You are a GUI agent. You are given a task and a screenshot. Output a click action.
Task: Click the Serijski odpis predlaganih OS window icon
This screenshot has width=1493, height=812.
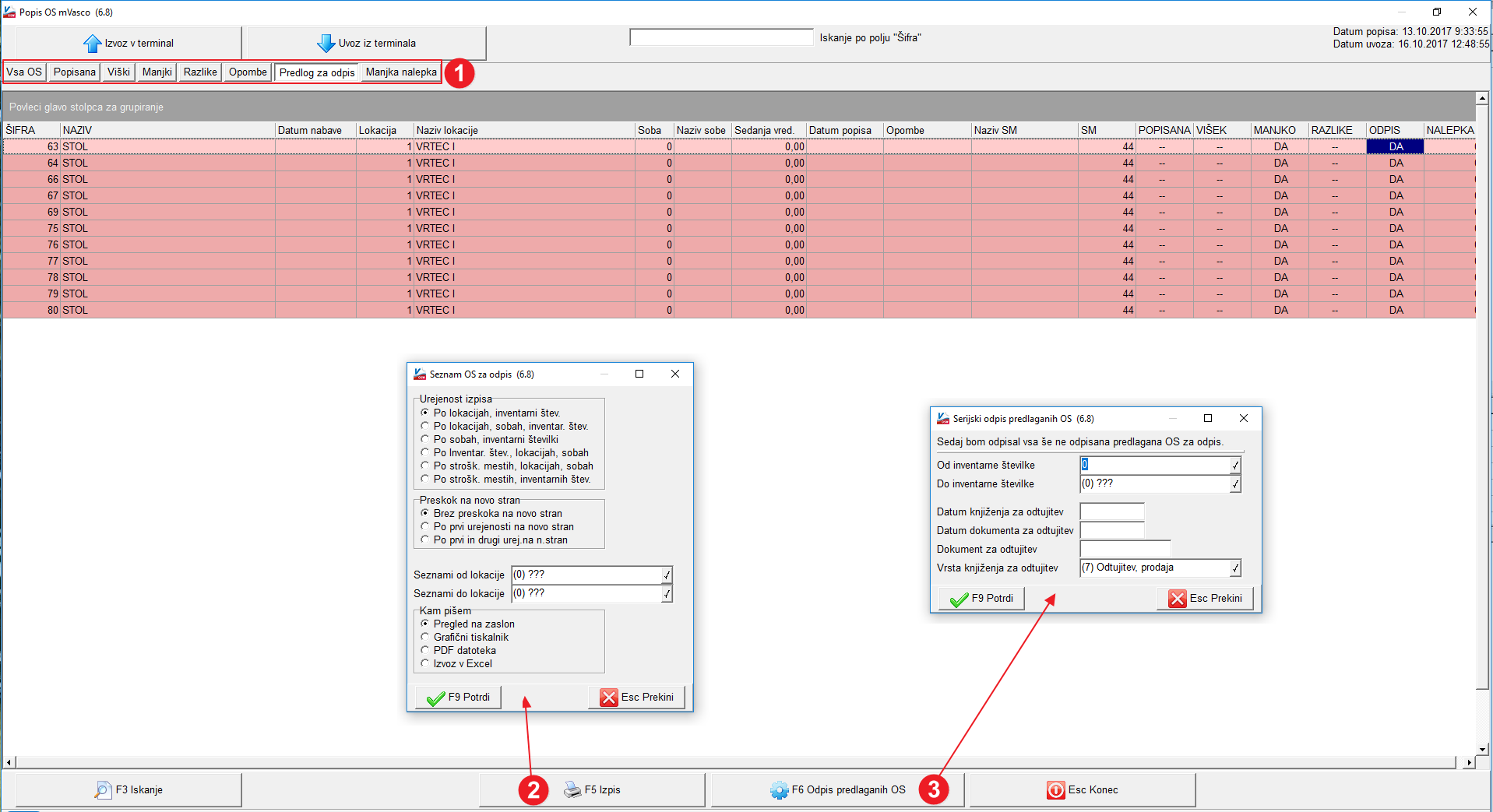[x=943, y=419]
